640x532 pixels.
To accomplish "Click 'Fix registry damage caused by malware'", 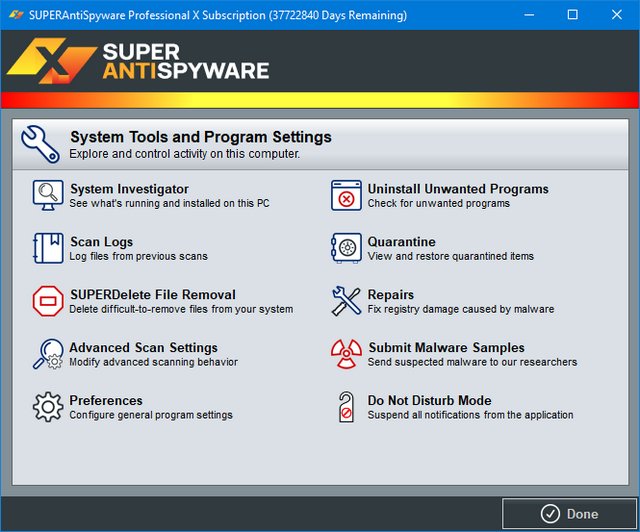I will [461, 309].
